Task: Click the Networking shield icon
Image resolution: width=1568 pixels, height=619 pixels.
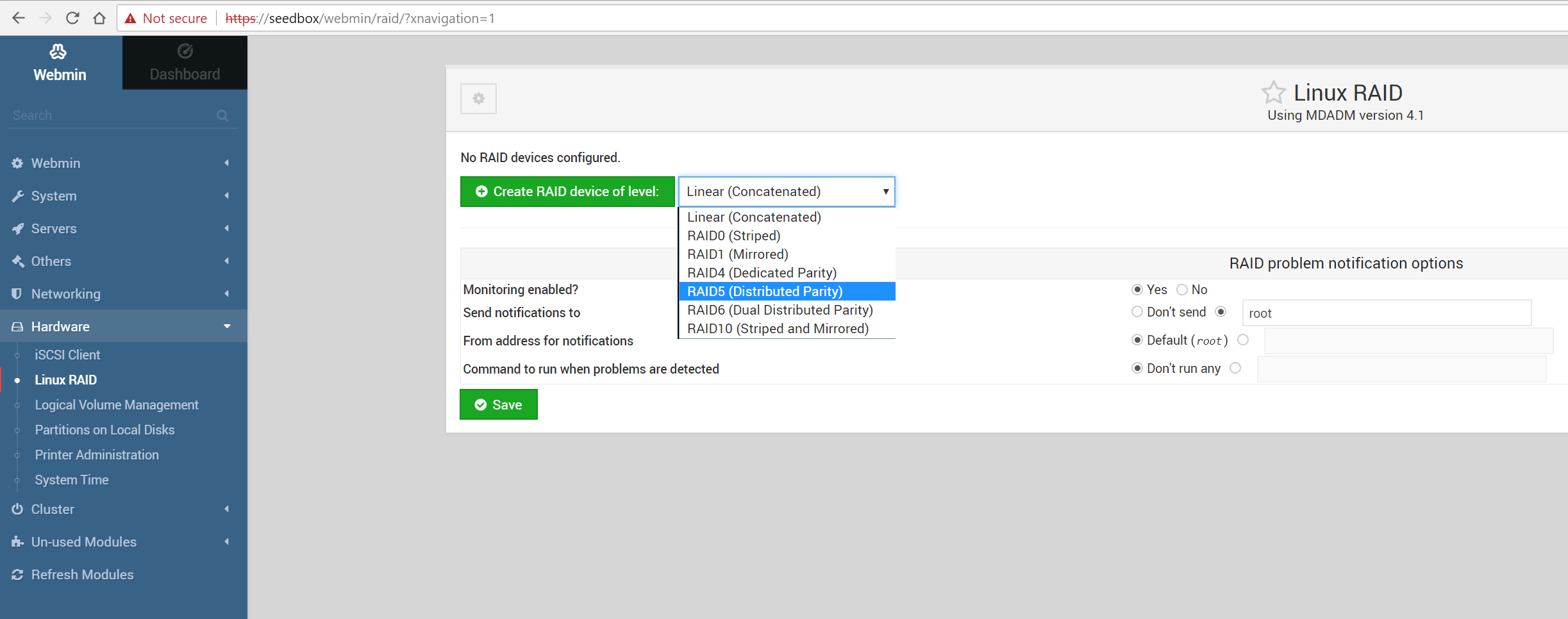Action: pyautogui.click(x=17, y=293)
